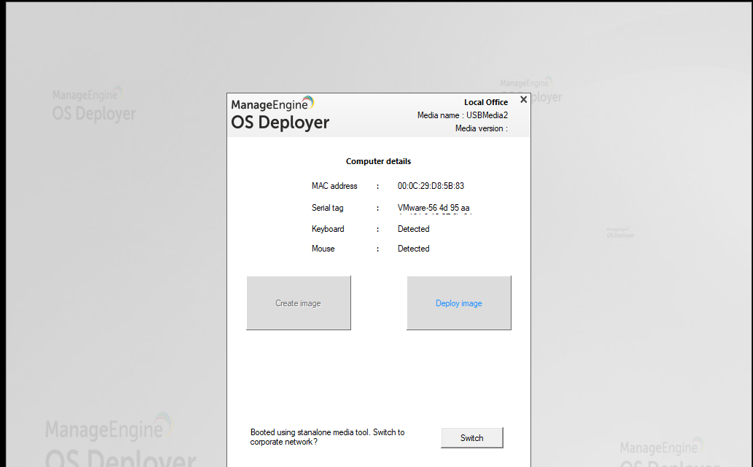Image resolution: width=753 pixels, height=467 pixels.
Task: Click the 'Booted using stanalone media tool' message
Action: (328, 437)
